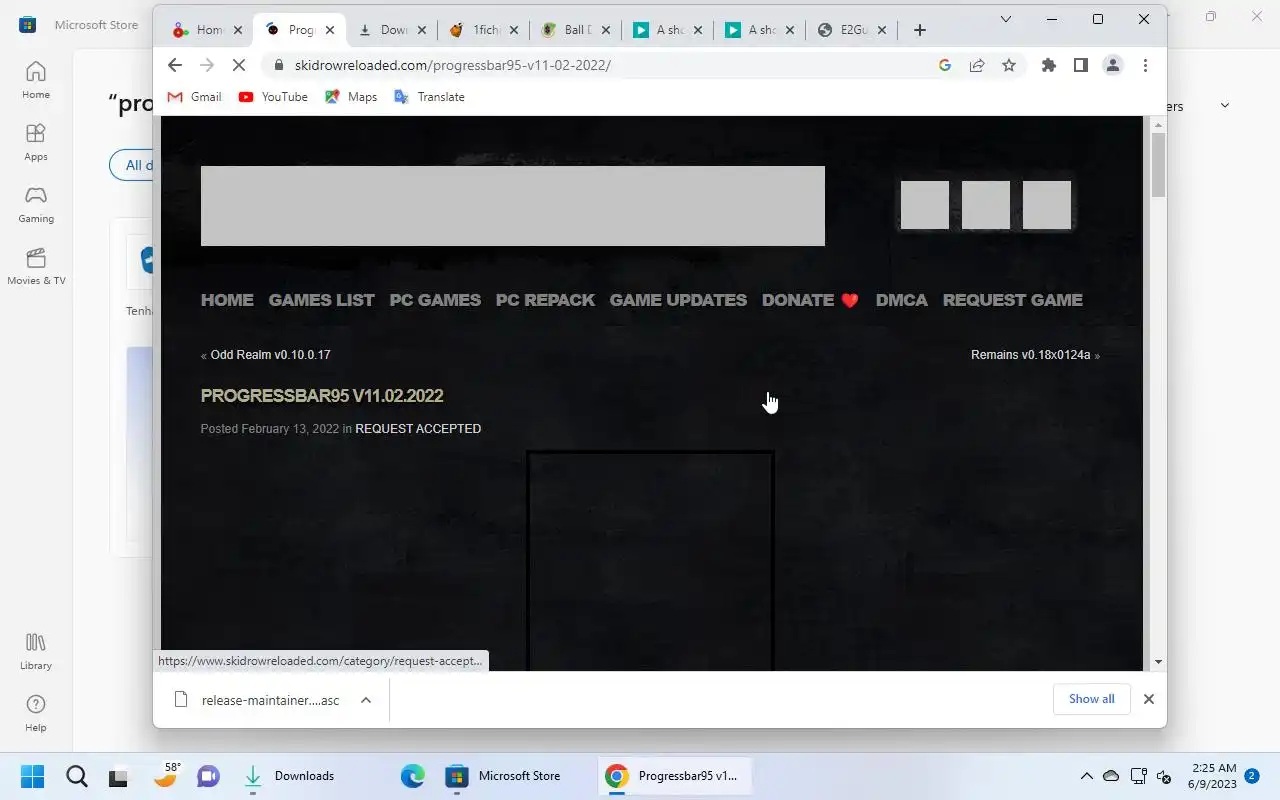Open Gaming in Microsoft Store sidebar
The width and height of the screenshot is (1280, 800).
(36, 204)
